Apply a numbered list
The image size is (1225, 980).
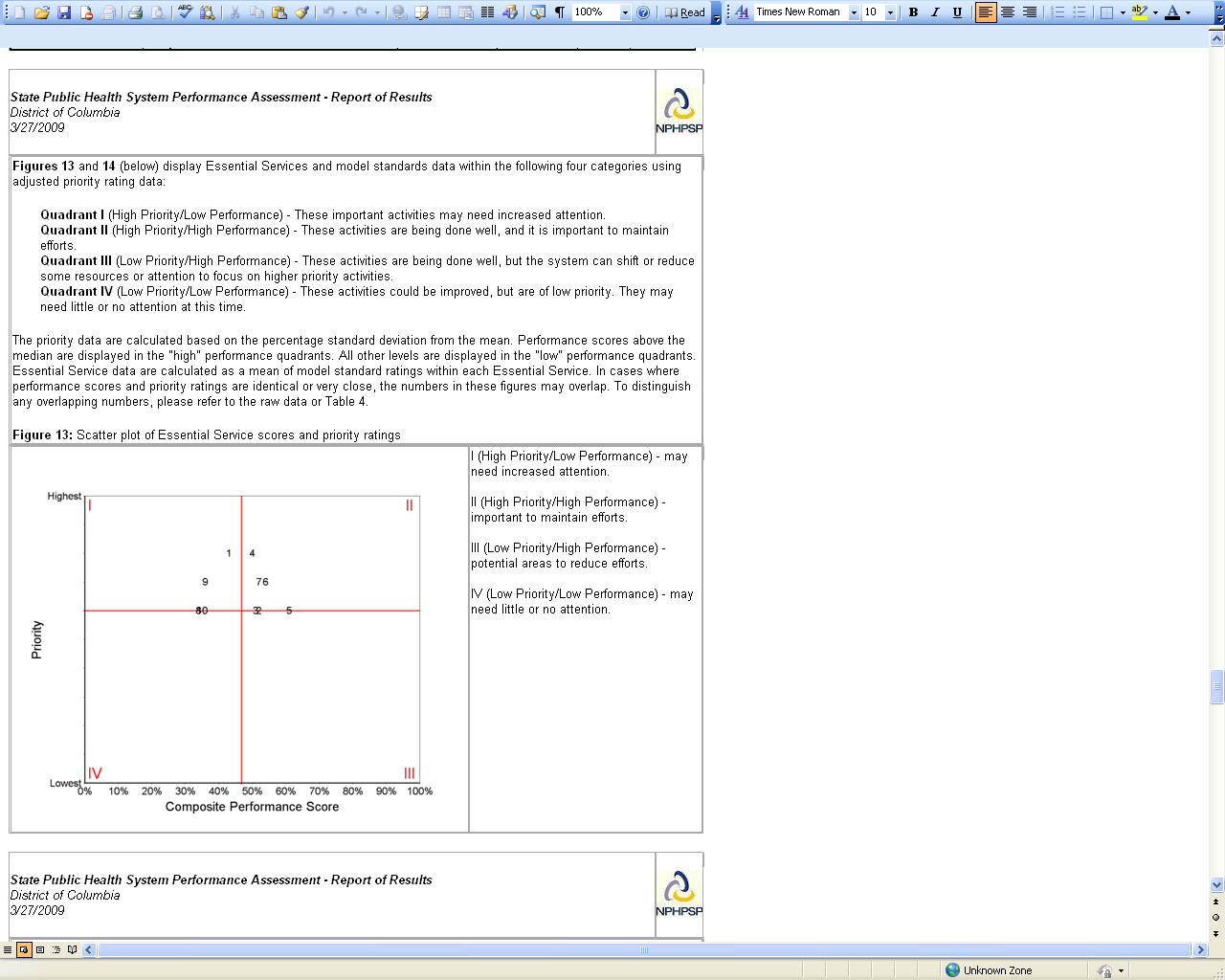(x=1058, y=12)
